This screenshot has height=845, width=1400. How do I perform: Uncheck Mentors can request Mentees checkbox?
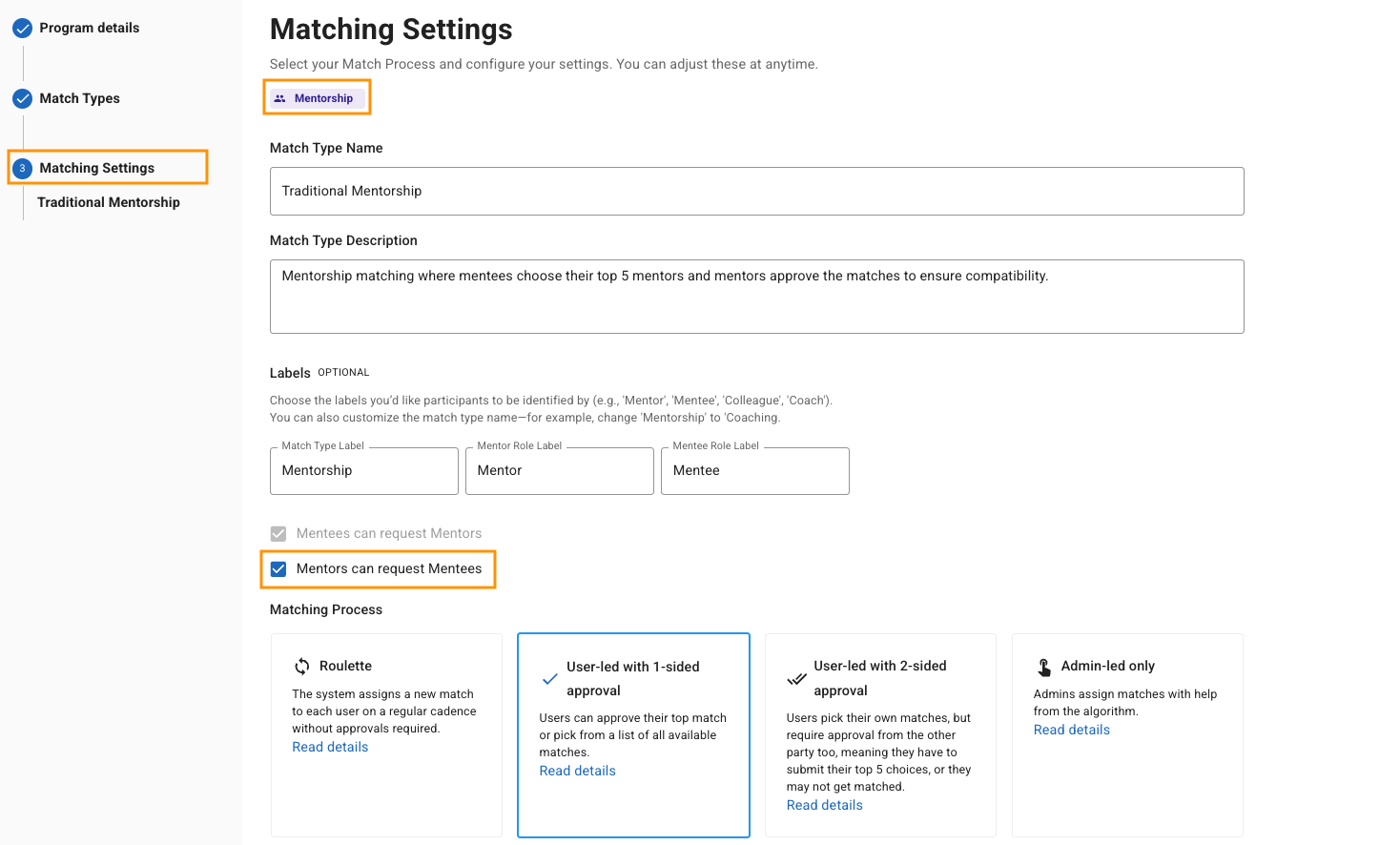(278, 569)
